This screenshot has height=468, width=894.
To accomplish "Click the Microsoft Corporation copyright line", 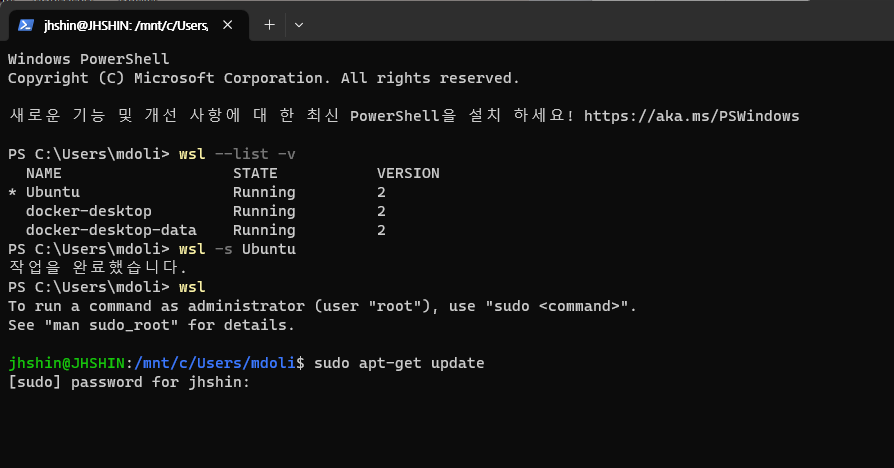I will coord(263,78).
